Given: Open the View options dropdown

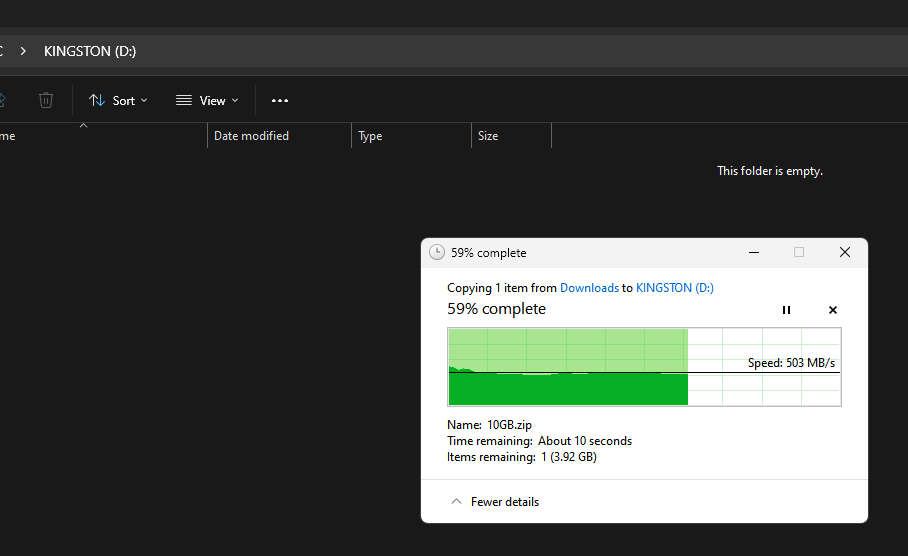Looking at the screenshot, I should tap(207, 101).
